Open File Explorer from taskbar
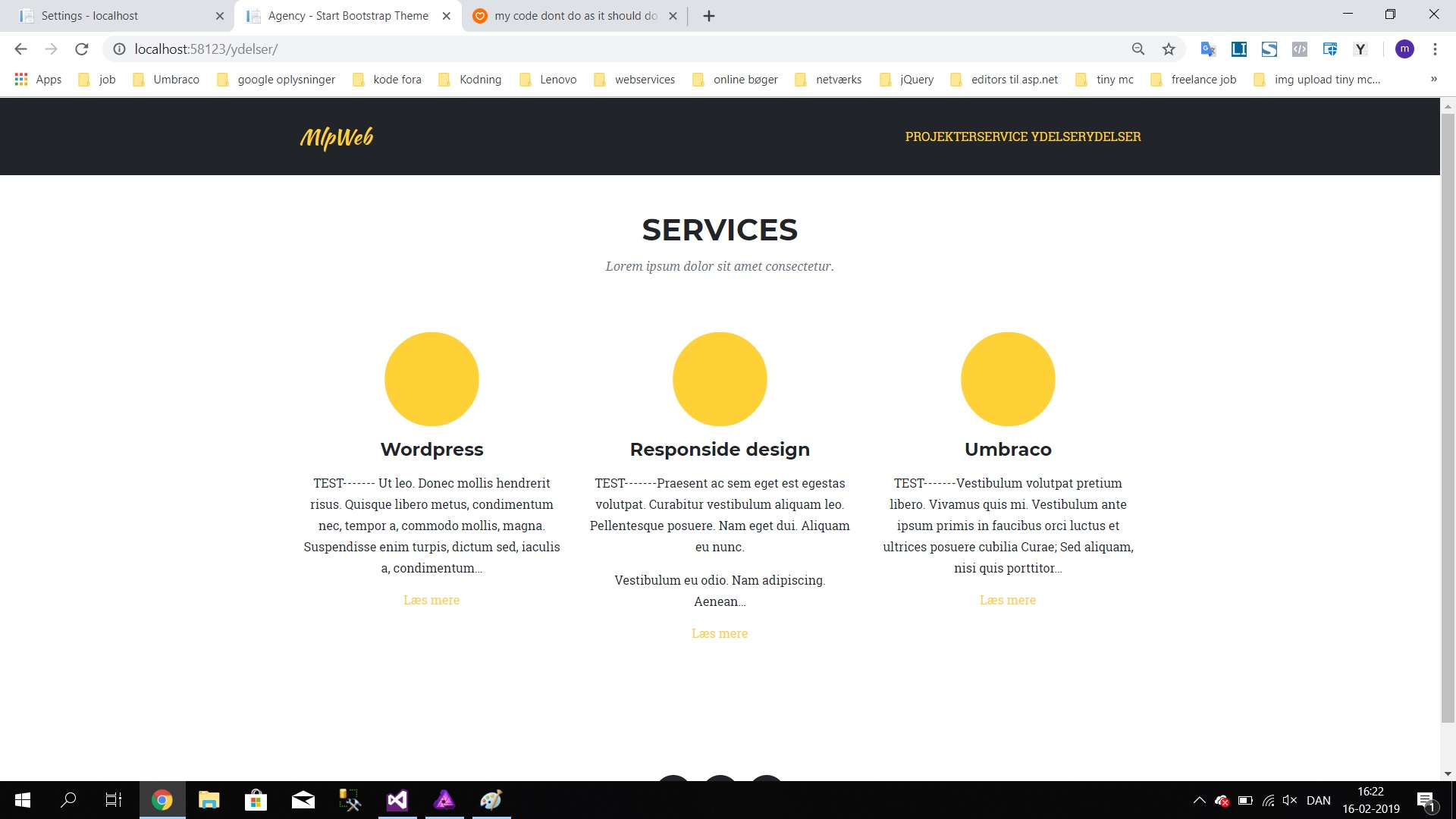Screen dimensions: 1456x819 (x=209, y=800)
